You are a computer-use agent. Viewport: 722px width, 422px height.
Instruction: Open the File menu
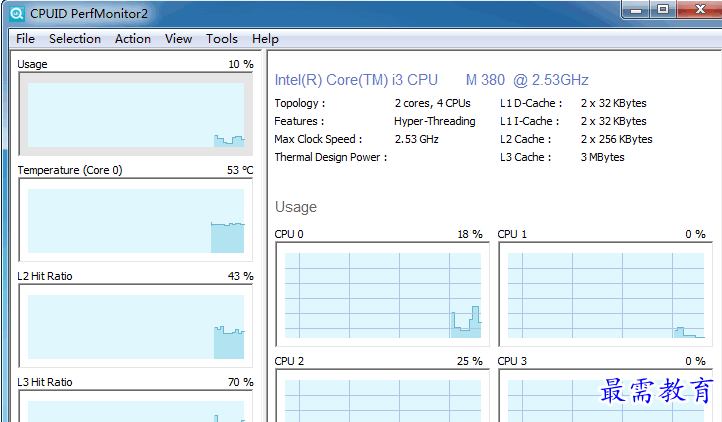point(25,39)
